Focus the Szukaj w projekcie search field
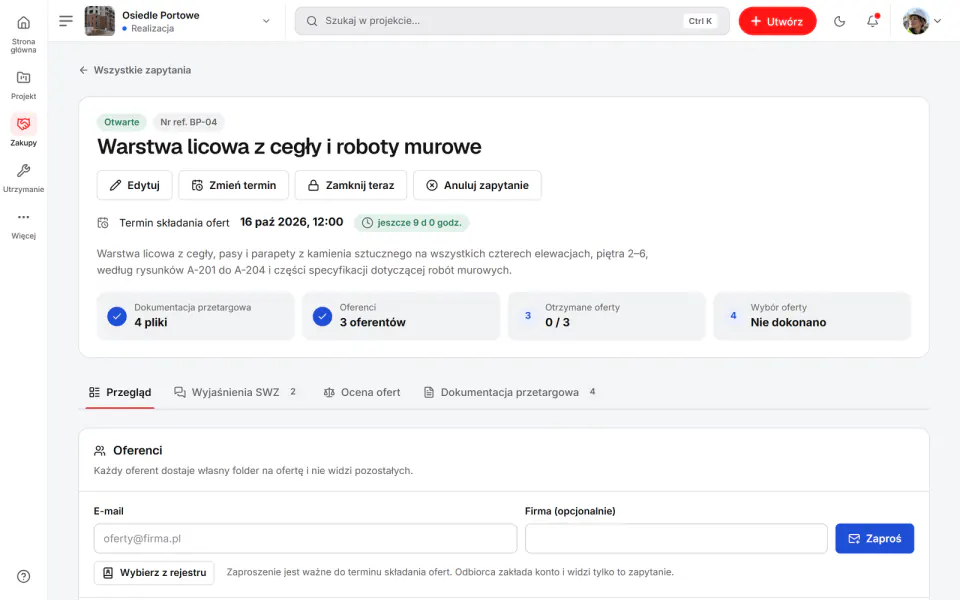The height and width of the screenshot is (600, 960). pos(512,21)
